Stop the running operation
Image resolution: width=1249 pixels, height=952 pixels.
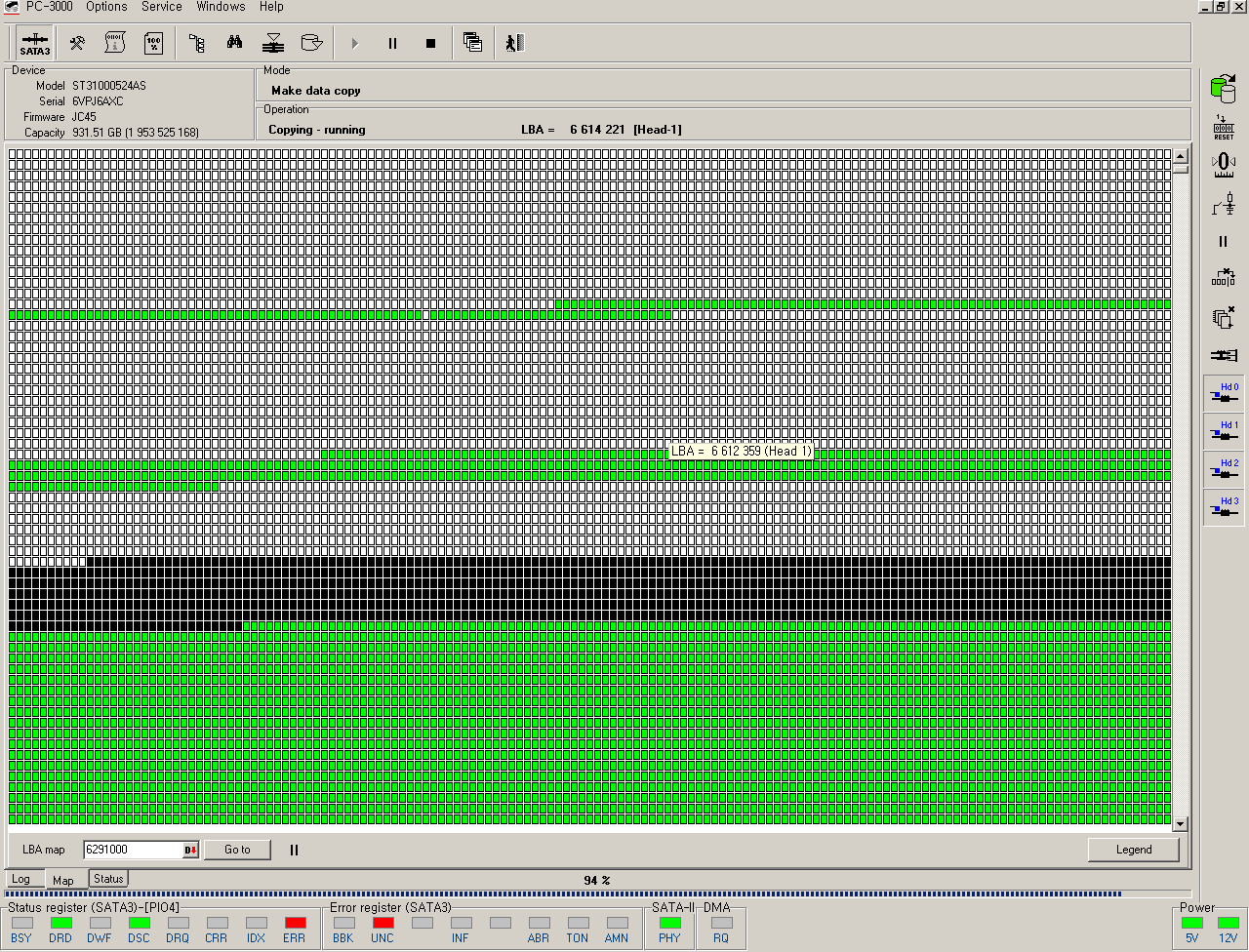click(x=431, y=44)
